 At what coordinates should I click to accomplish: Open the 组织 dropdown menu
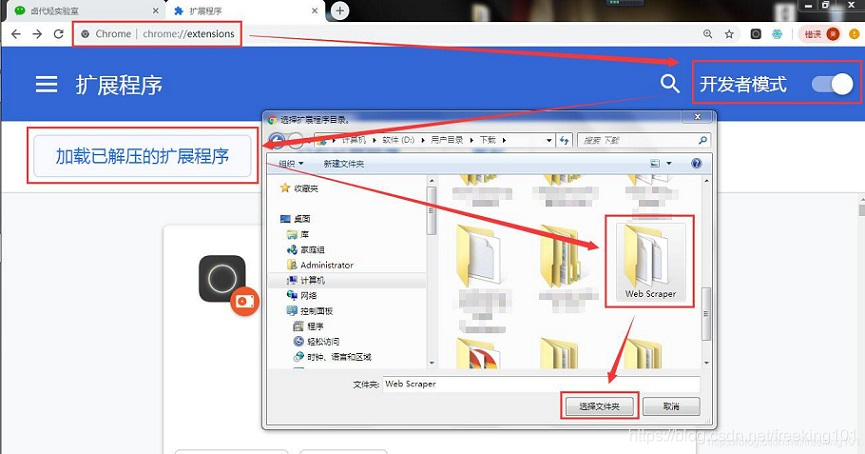(291, 164)
